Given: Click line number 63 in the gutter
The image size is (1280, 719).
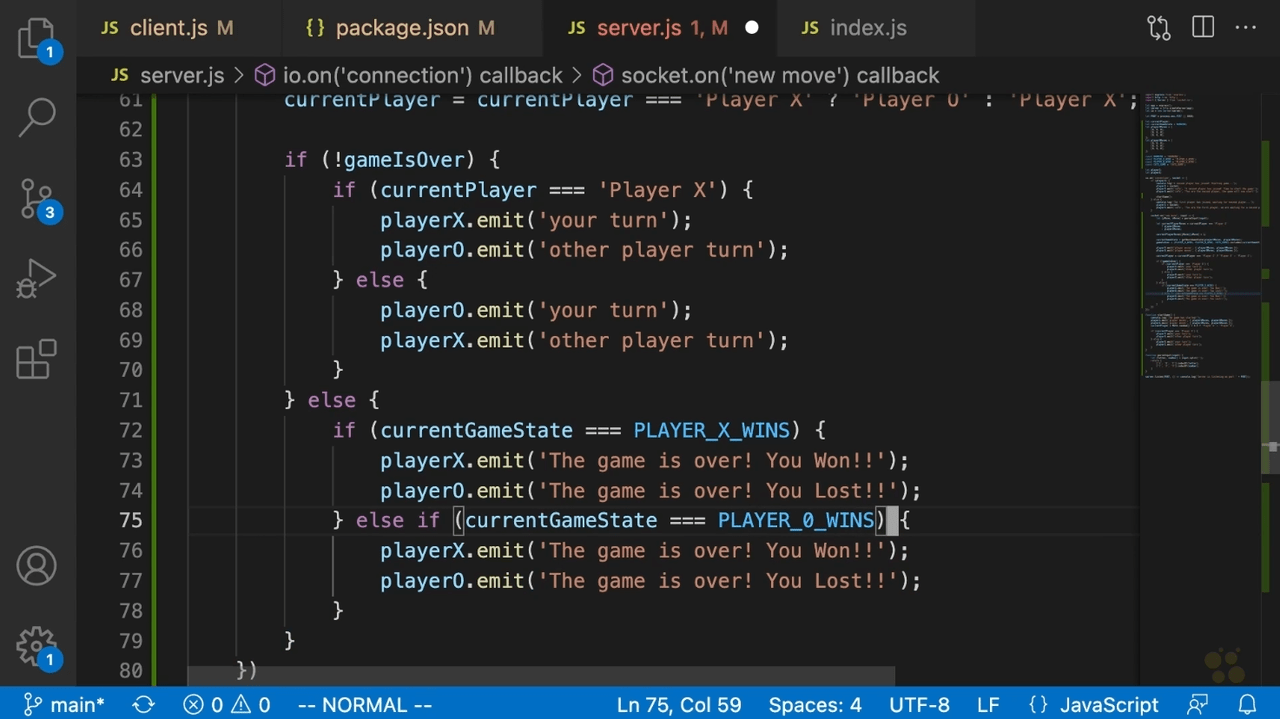Looking at the screenshot, I should (131, 160).
